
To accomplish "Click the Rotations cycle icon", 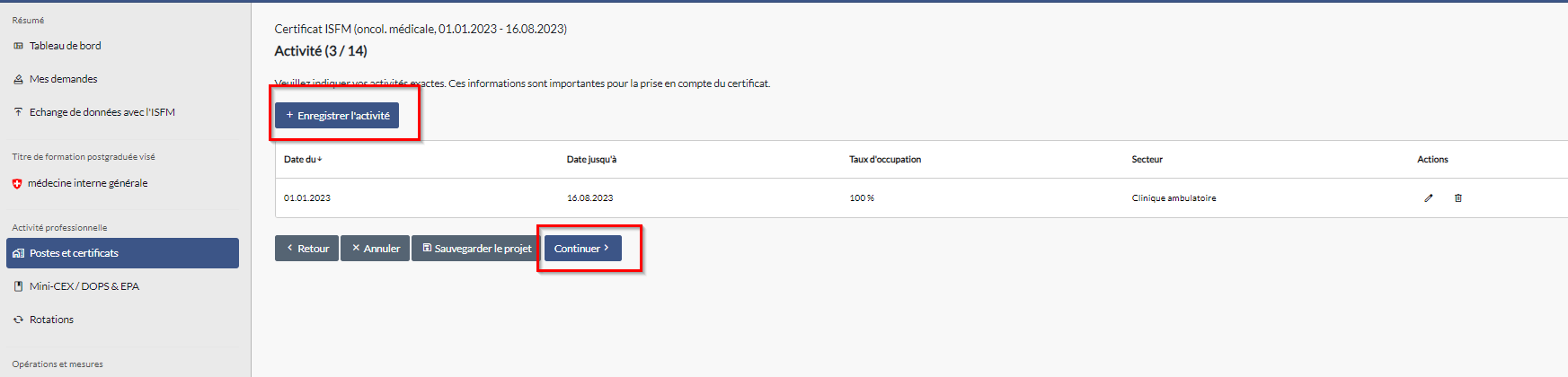I will pyautogui.click(x=18, y=320).
